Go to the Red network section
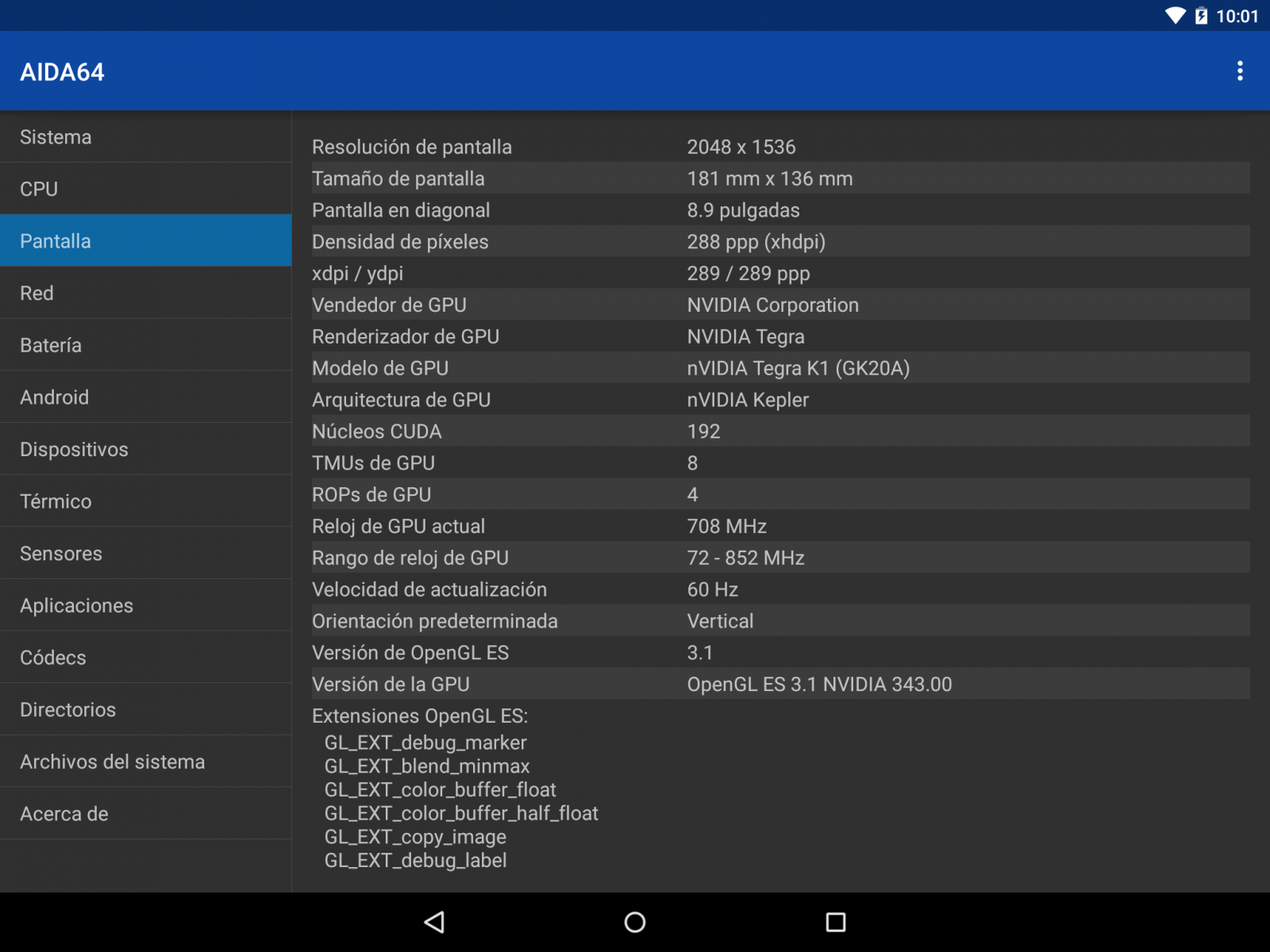 (x=145, y=293)
